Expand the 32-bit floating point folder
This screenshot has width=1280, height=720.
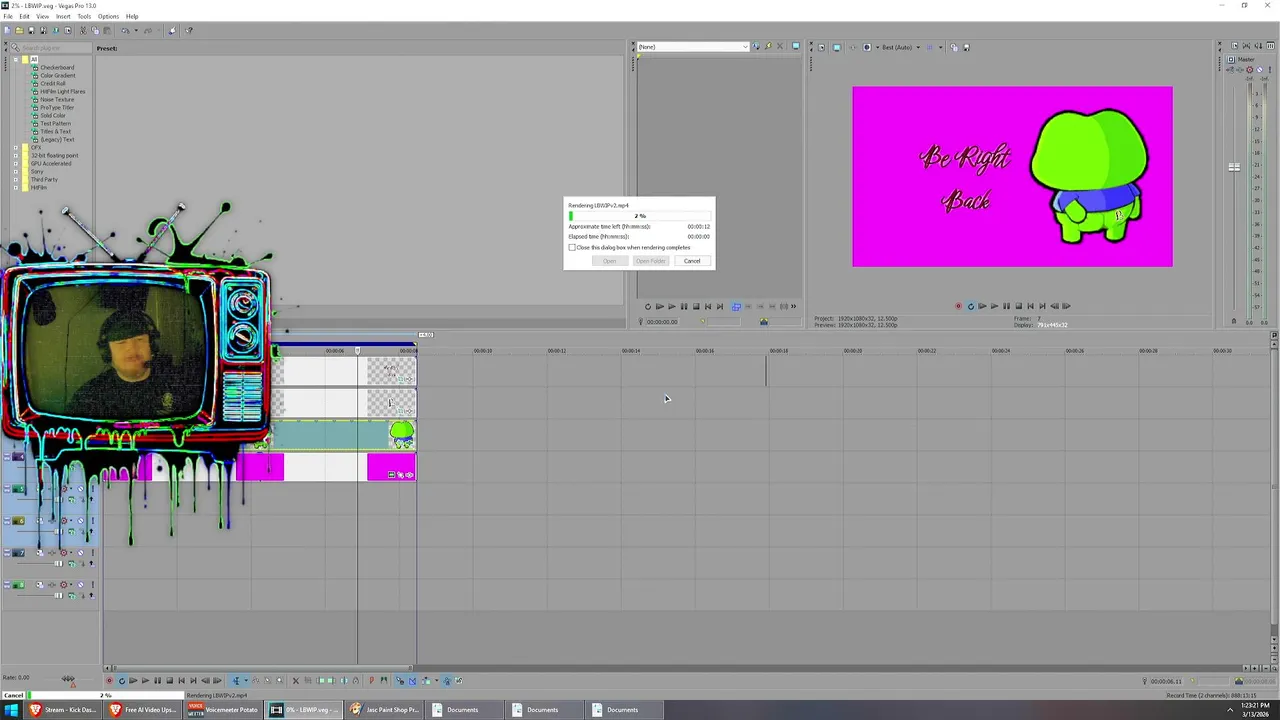click(x=15, y=155)
